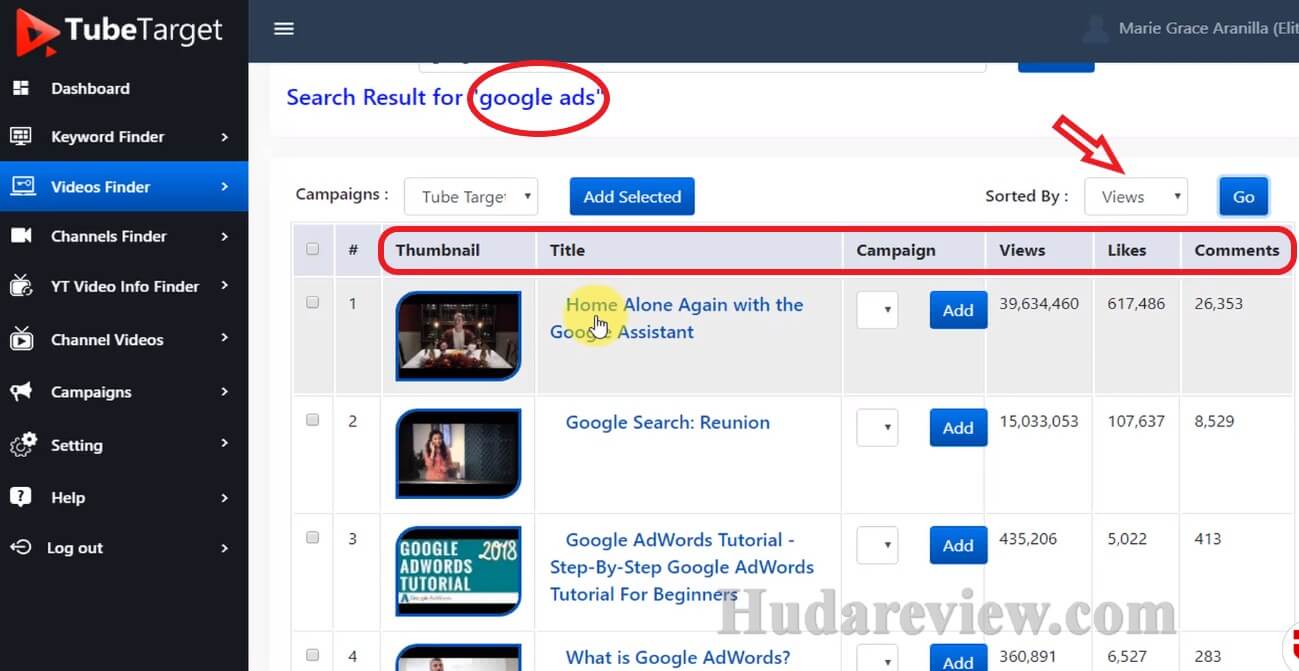This screenshot has width=1299, height=671.
Task: Expand the Help submenu chevron
Action: 225,497
